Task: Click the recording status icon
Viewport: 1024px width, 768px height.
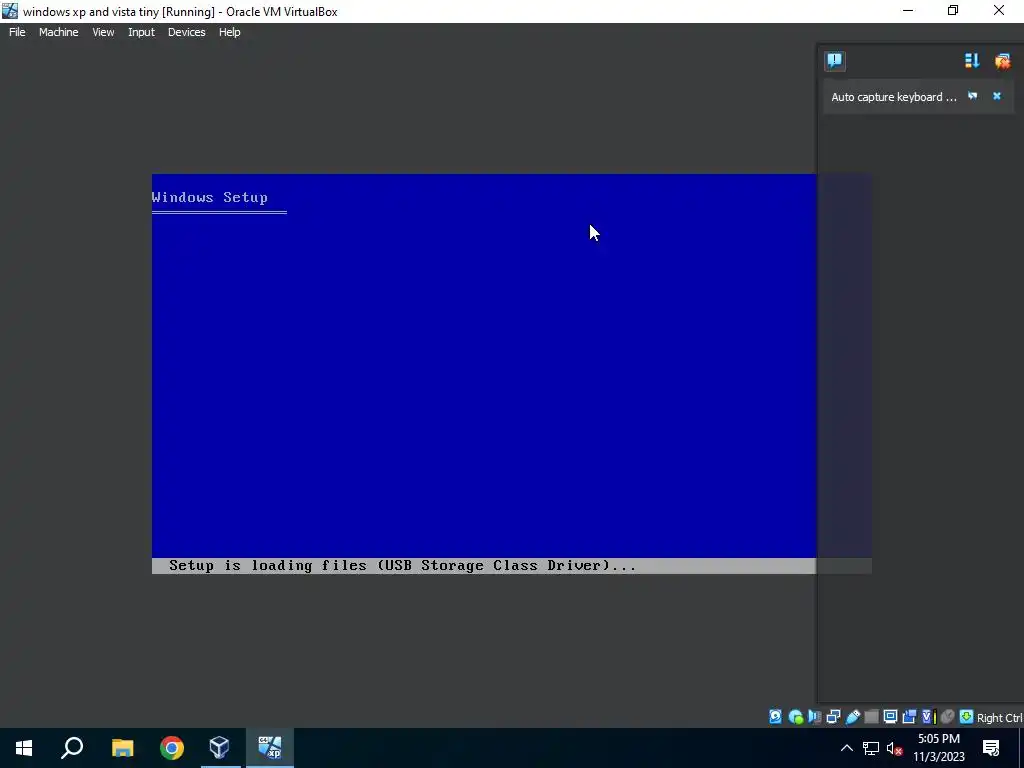Action: point(909,717)
